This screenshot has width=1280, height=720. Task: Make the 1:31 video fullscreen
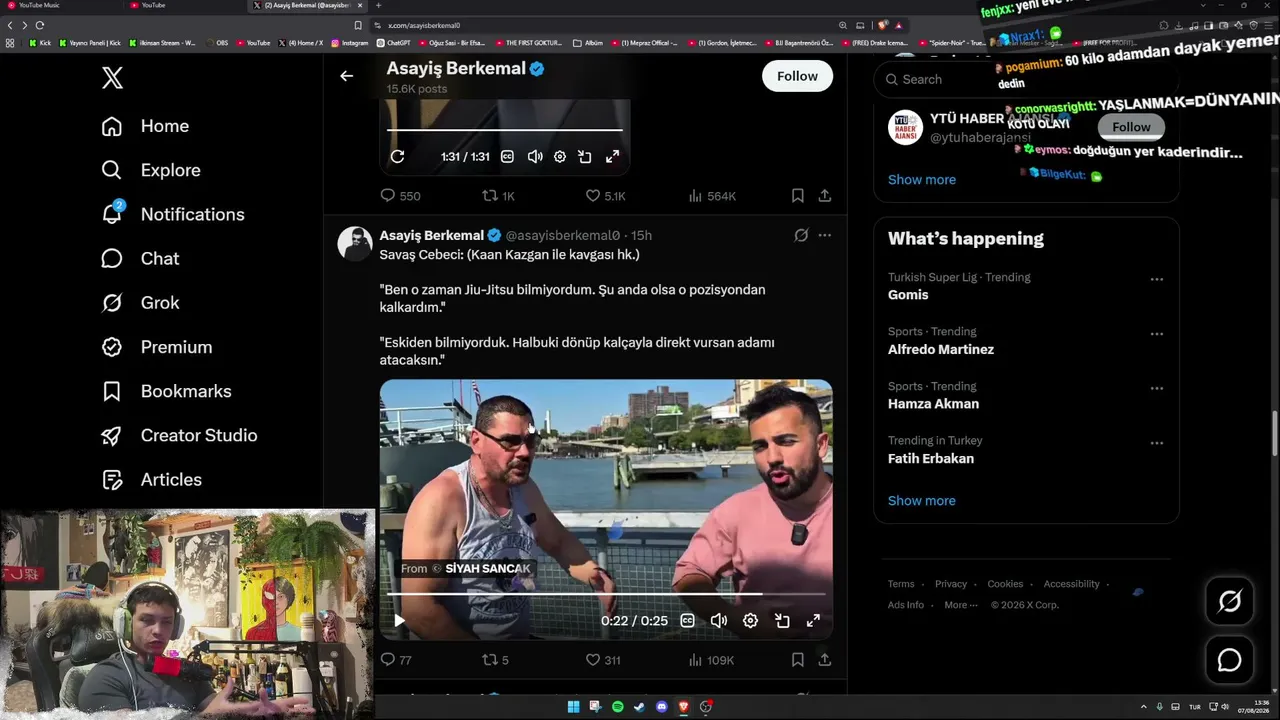click(x=612, y=156)
